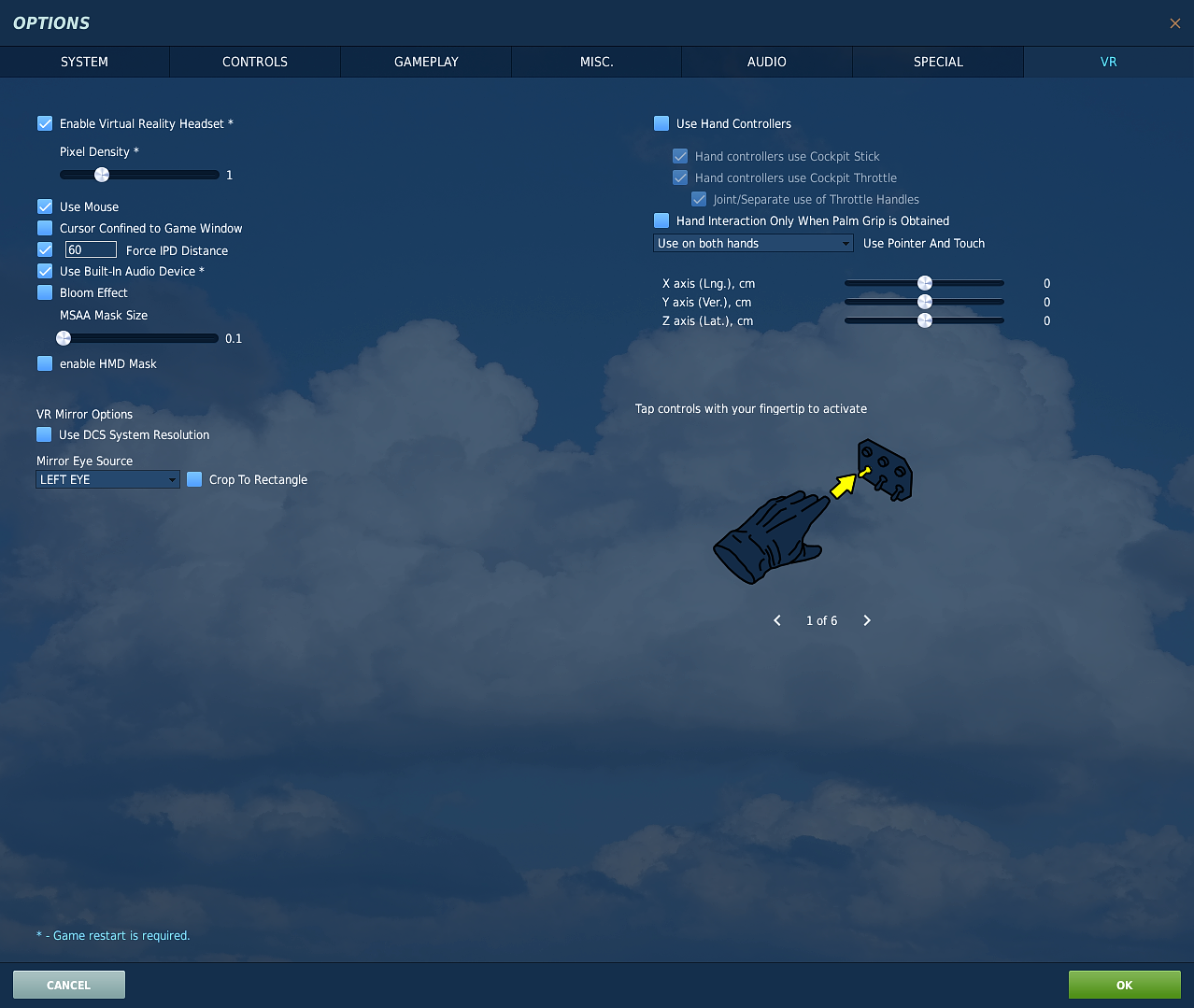This screenshot has height=1008, width=1194.
Task: Disable Enable Virtual Reality Headset checkbox
Action: pos(45,123)
